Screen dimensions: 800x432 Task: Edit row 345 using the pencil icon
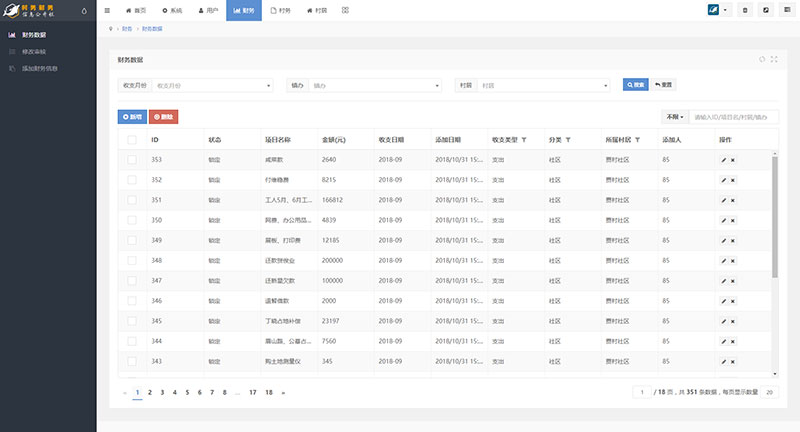(x=723, y=321)
